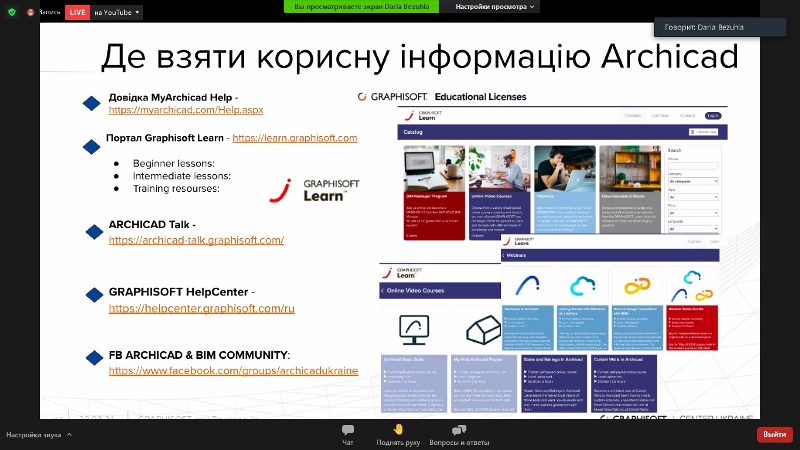Open the Archicad Basic Skills course card

point(414,384)
